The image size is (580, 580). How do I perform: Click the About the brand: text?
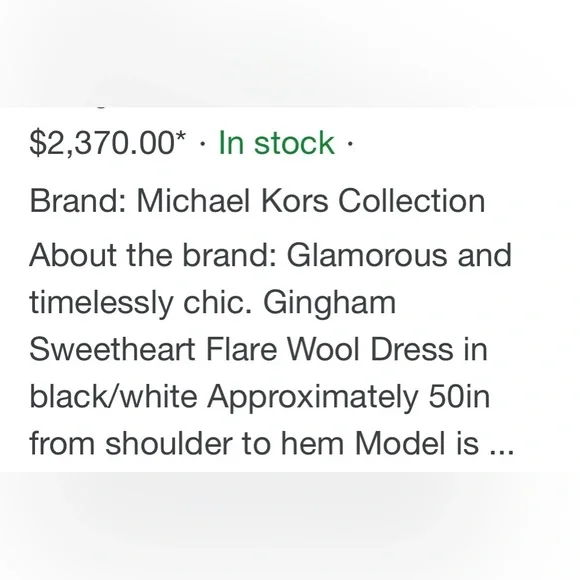(x=153, y=255)
